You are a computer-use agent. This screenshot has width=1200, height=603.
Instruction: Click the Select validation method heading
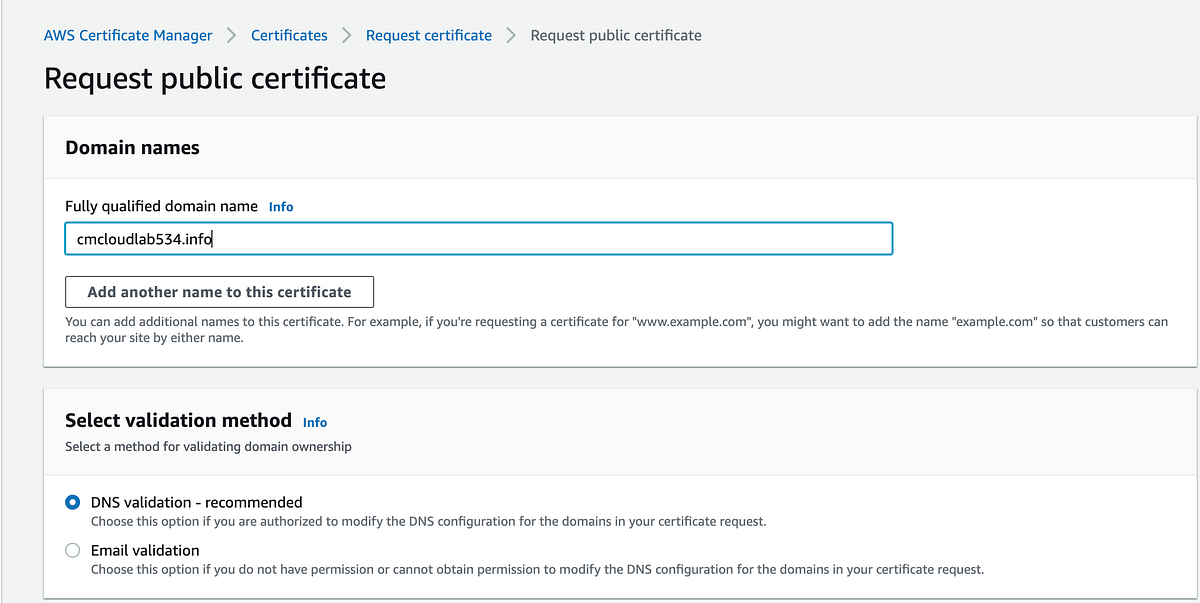(x=178, y=420)
